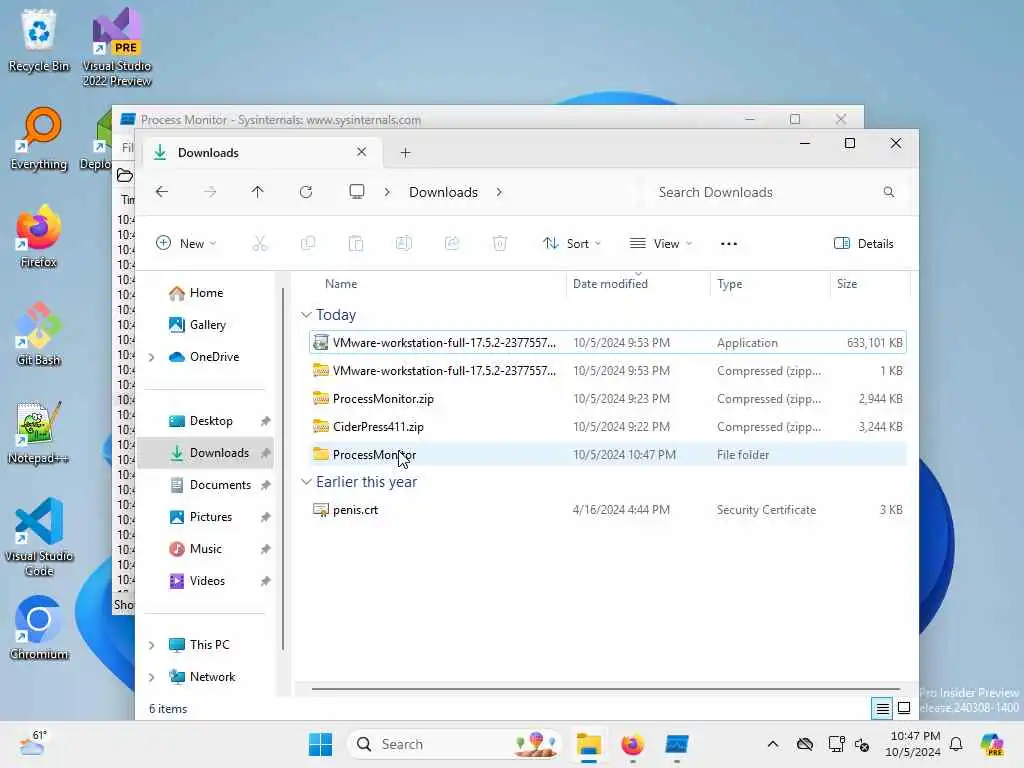This screenshot has height=768, width=1024.
Task: Select Visual Studio Code desktop icon
Action: click(x=39, y=537)
